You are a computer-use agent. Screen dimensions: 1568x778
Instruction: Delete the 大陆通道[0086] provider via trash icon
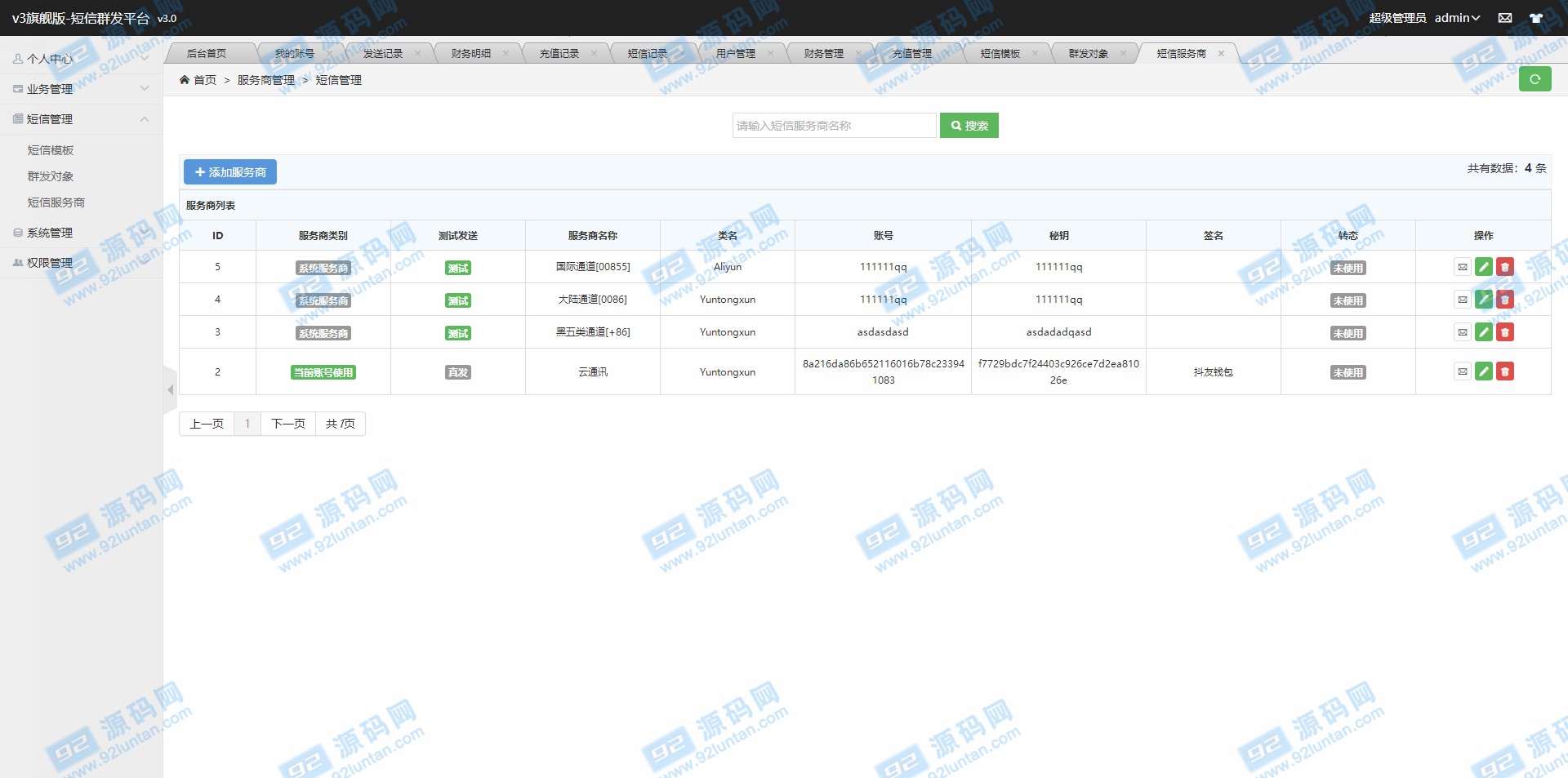[x=1505, y=300]
